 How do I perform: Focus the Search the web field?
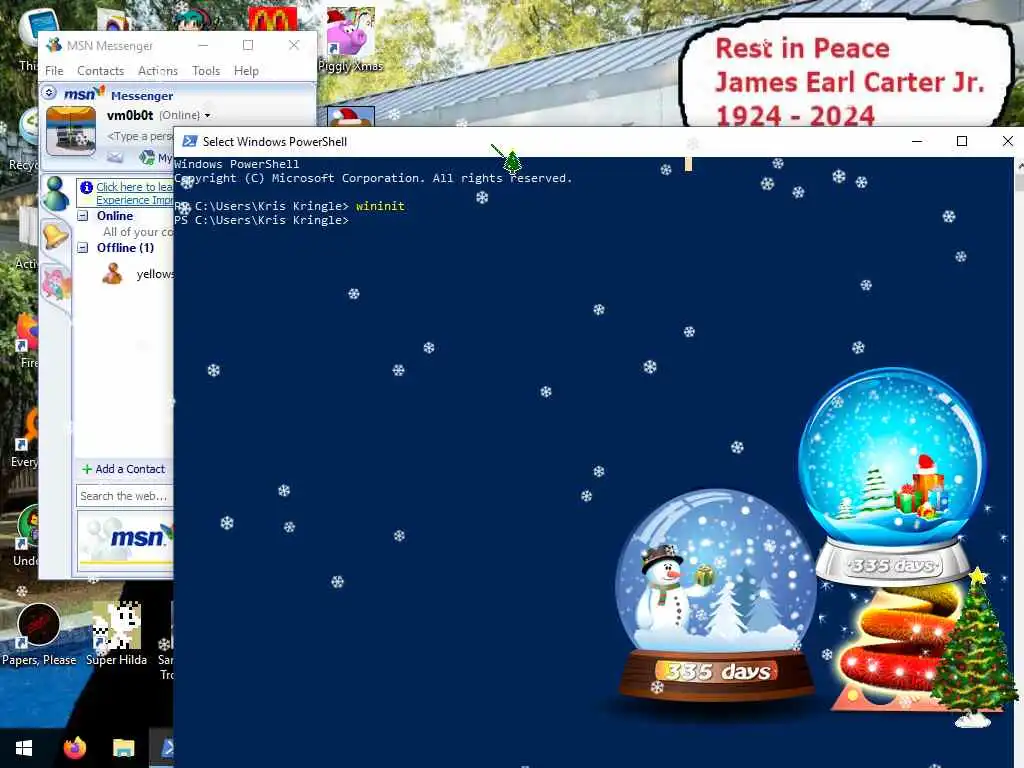pos(125,496)
